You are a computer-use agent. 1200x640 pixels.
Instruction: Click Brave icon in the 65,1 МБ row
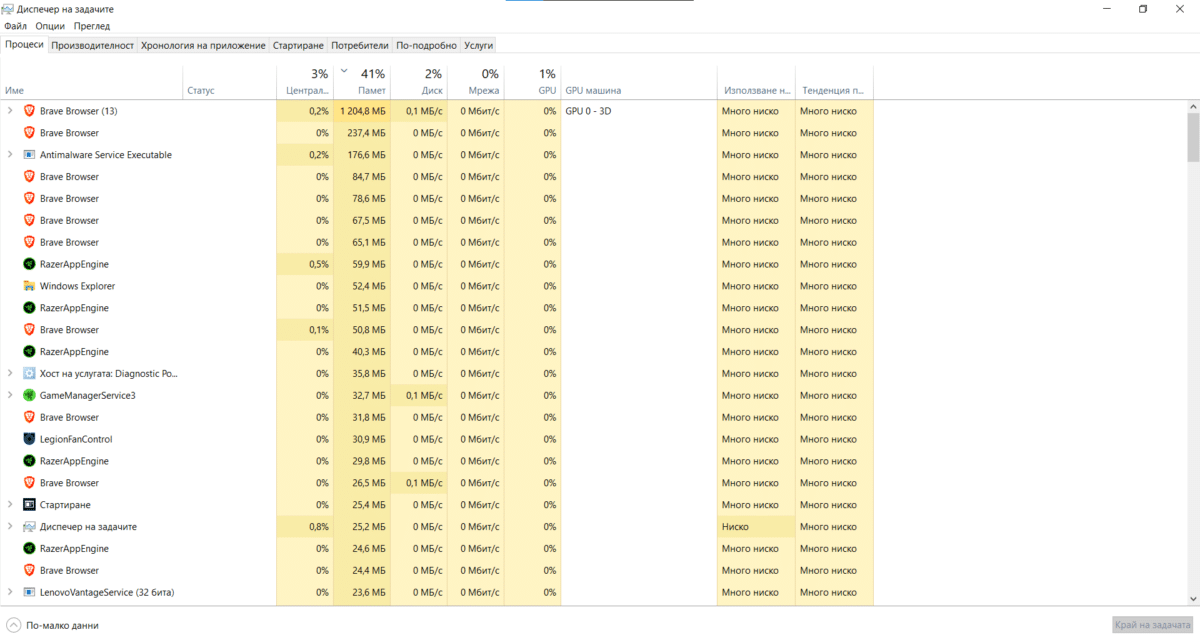click(x=29, y=242)
